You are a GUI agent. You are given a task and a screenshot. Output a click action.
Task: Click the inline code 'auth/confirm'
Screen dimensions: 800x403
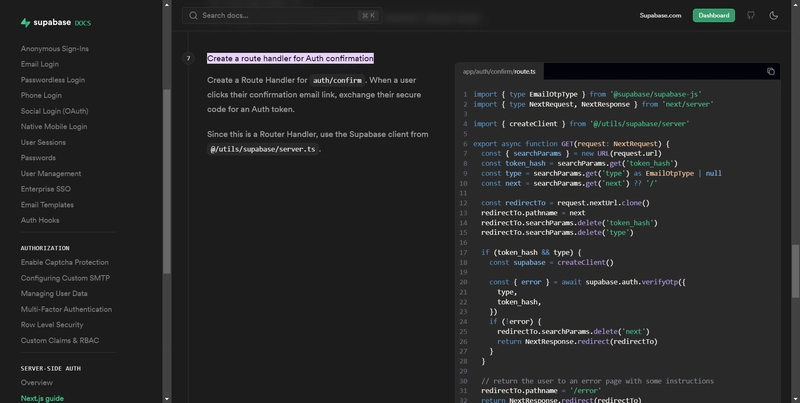[x=337, y=80]
